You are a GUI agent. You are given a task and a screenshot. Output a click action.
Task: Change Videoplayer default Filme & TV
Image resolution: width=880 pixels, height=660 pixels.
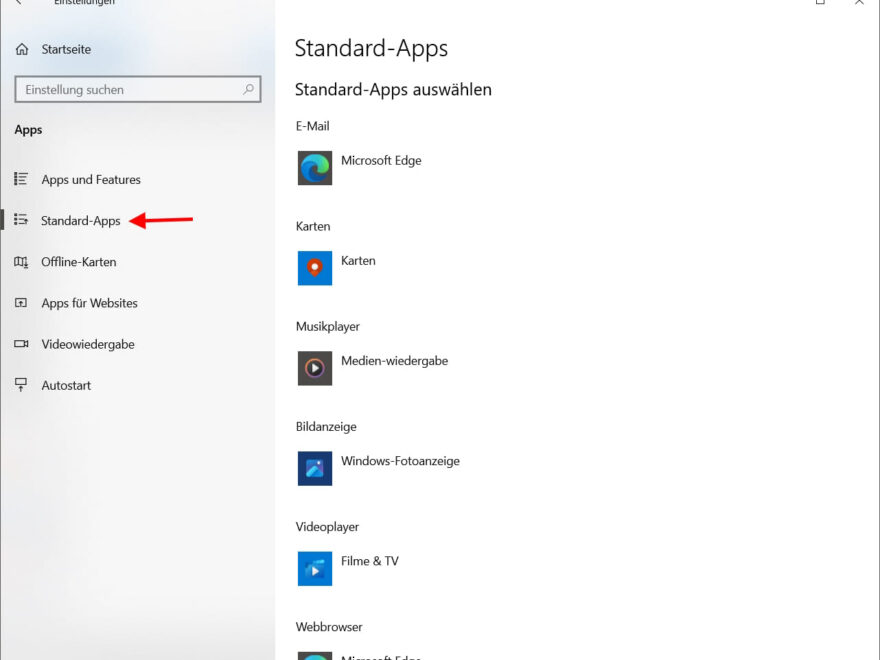(x=370, y=561)
